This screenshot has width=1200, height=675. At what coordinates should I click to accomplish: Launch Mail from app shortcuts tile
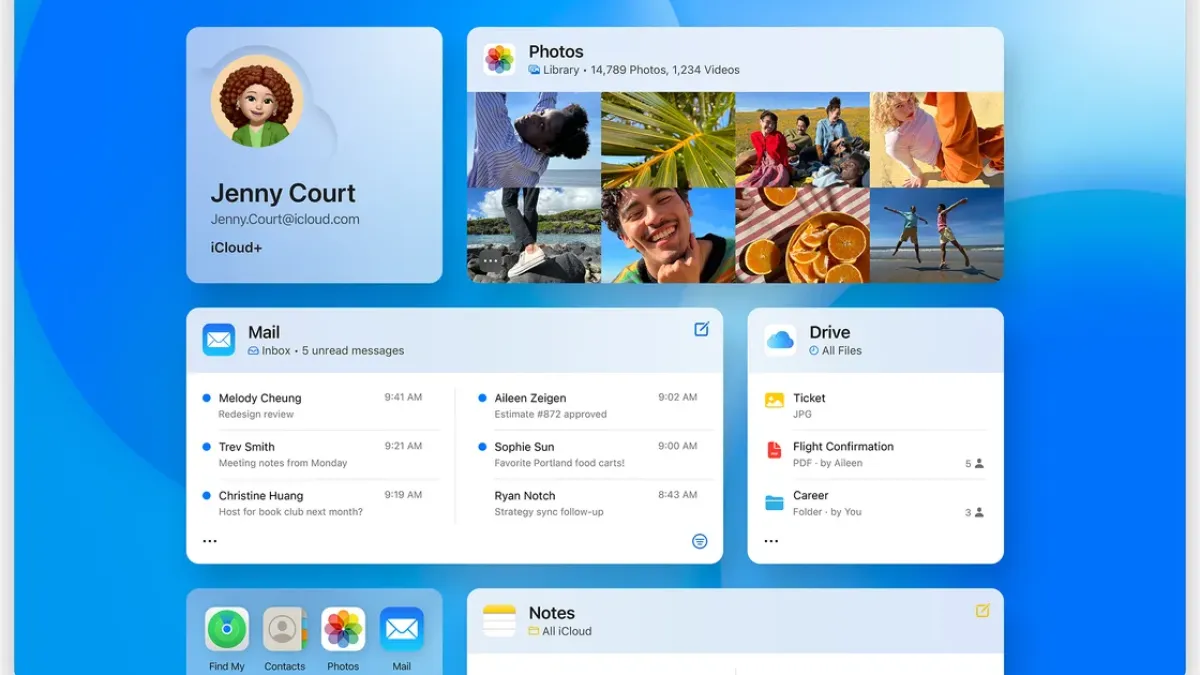(x=401, y=629)
